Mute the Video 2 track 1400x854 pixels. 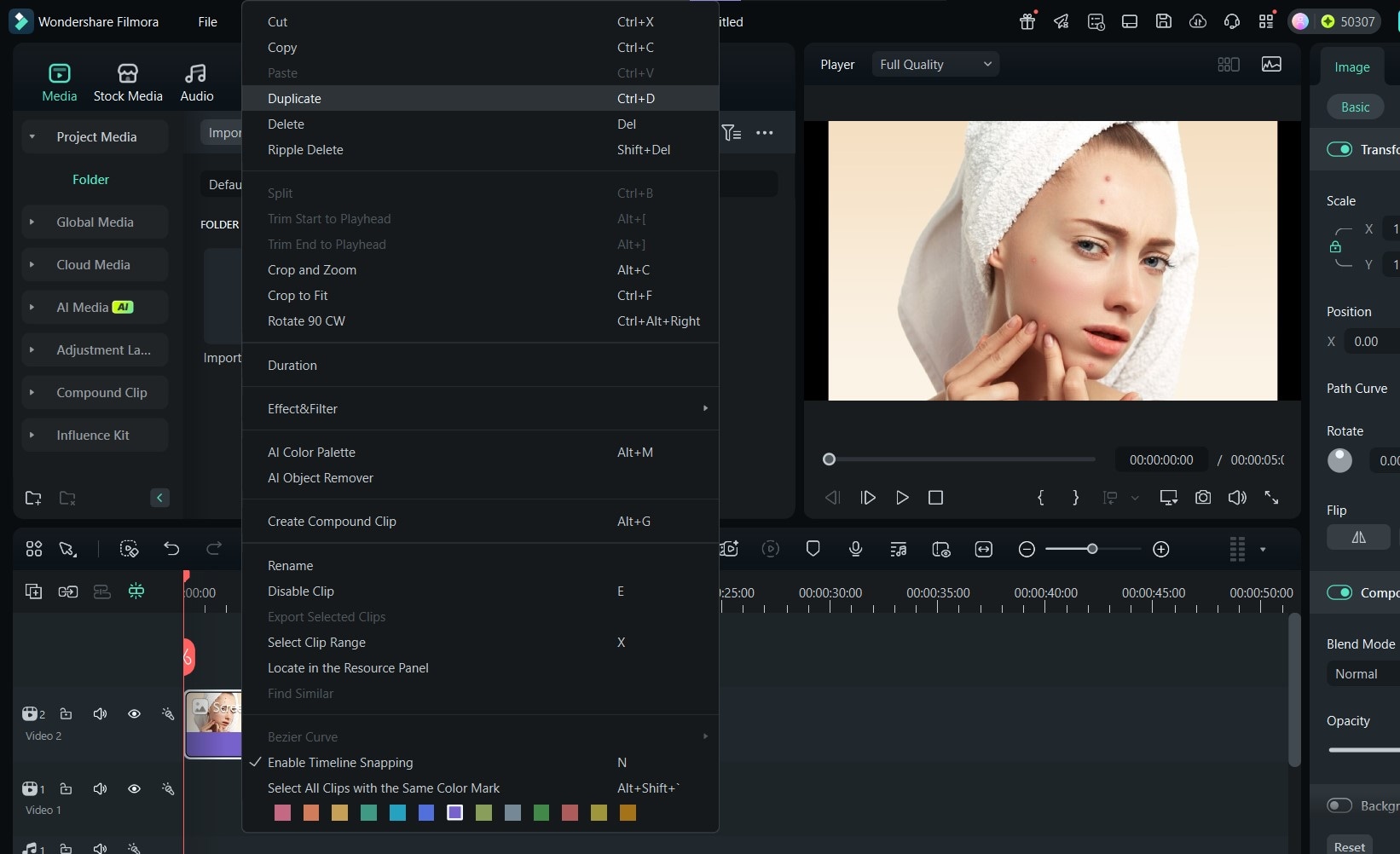[100, 713]
